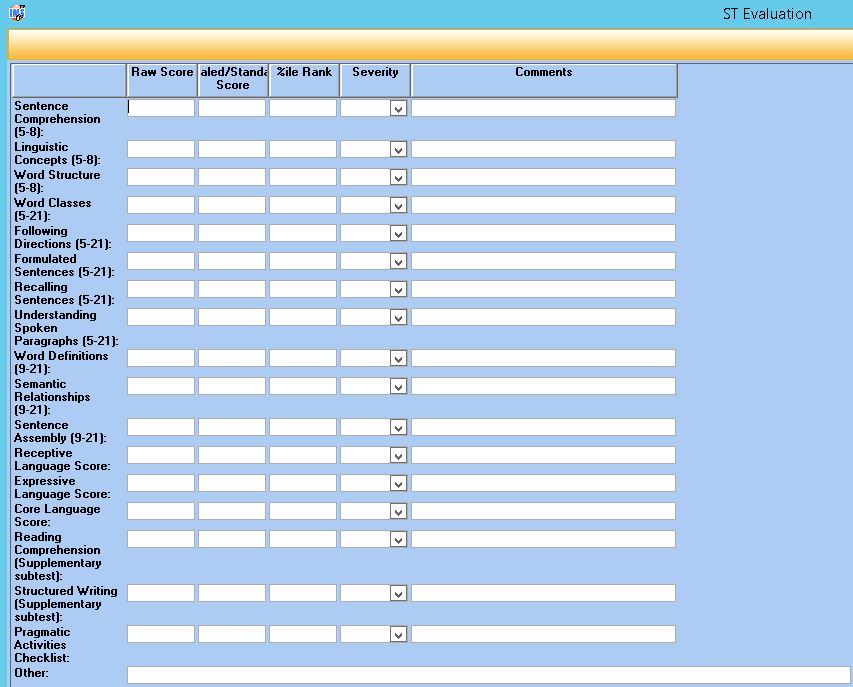
Task: Focus Raw Score field for Following Directions
Action: tap(161, 233)
